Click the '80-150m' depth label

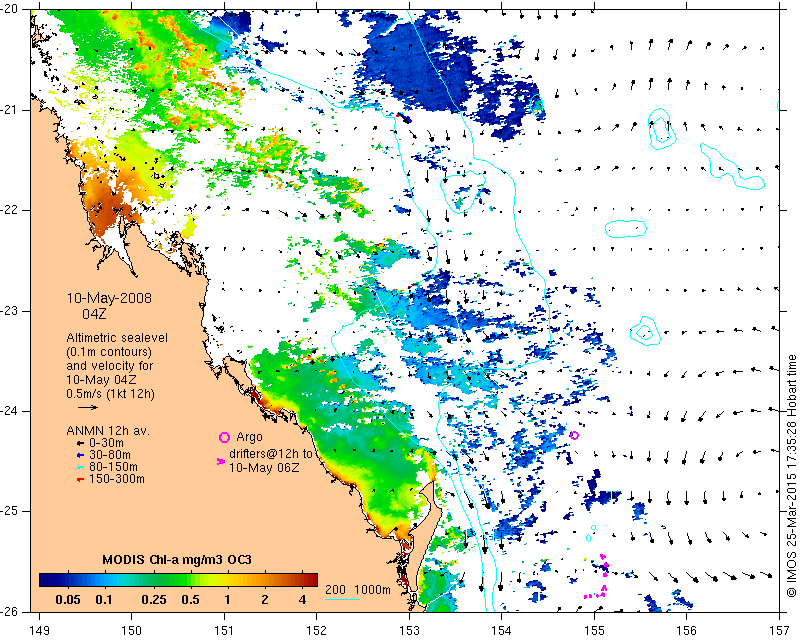[x=113, y=466]
